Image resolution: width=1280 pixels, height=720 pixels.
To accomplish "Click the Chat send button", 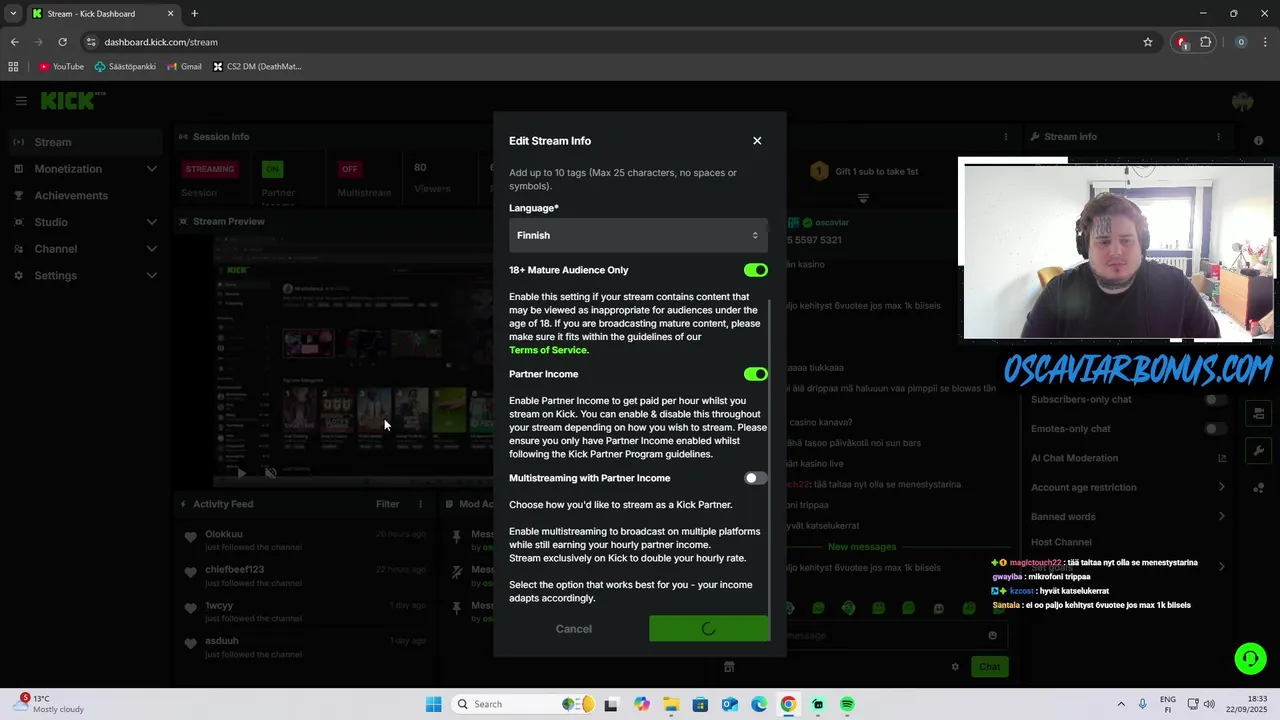I will point(989,667).
